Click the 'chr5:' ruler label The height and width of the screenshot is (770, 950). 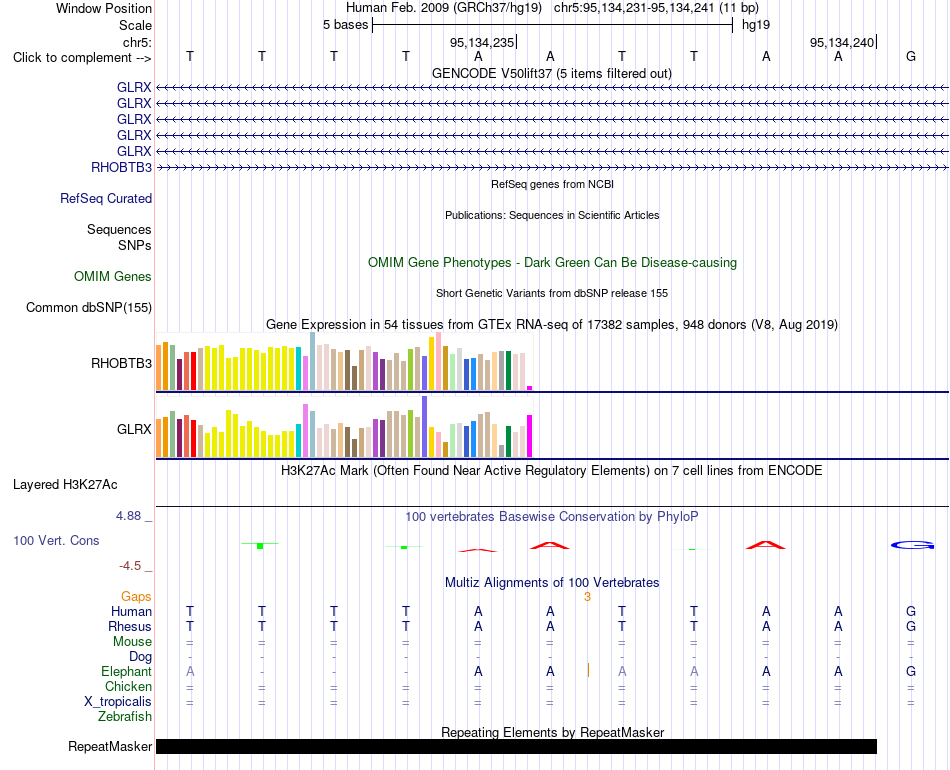(137, 42)
